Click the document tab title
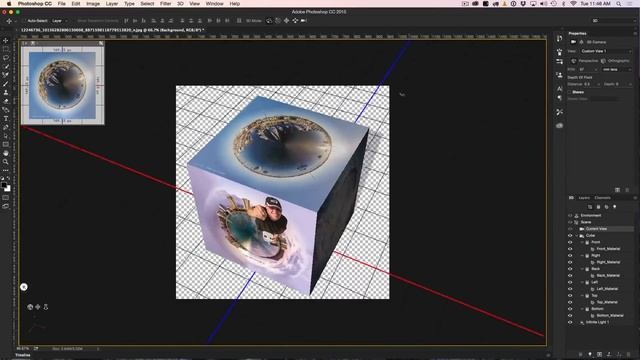The width and height of the screenshot is (640, 360). point(112,30)
